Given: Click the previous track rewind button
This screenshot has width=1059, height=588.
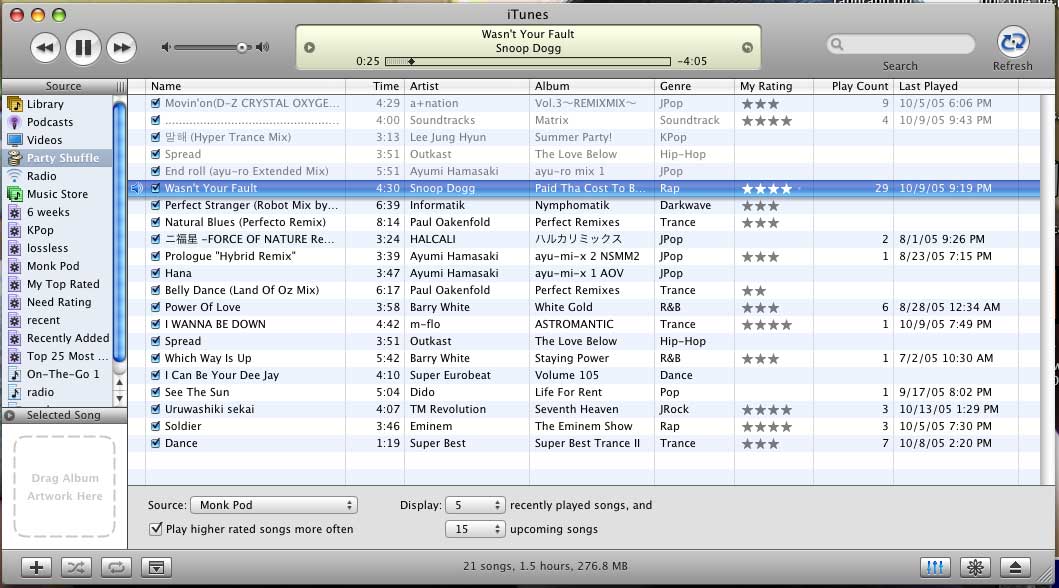Looking at the screenshot, I should [45, 47].
